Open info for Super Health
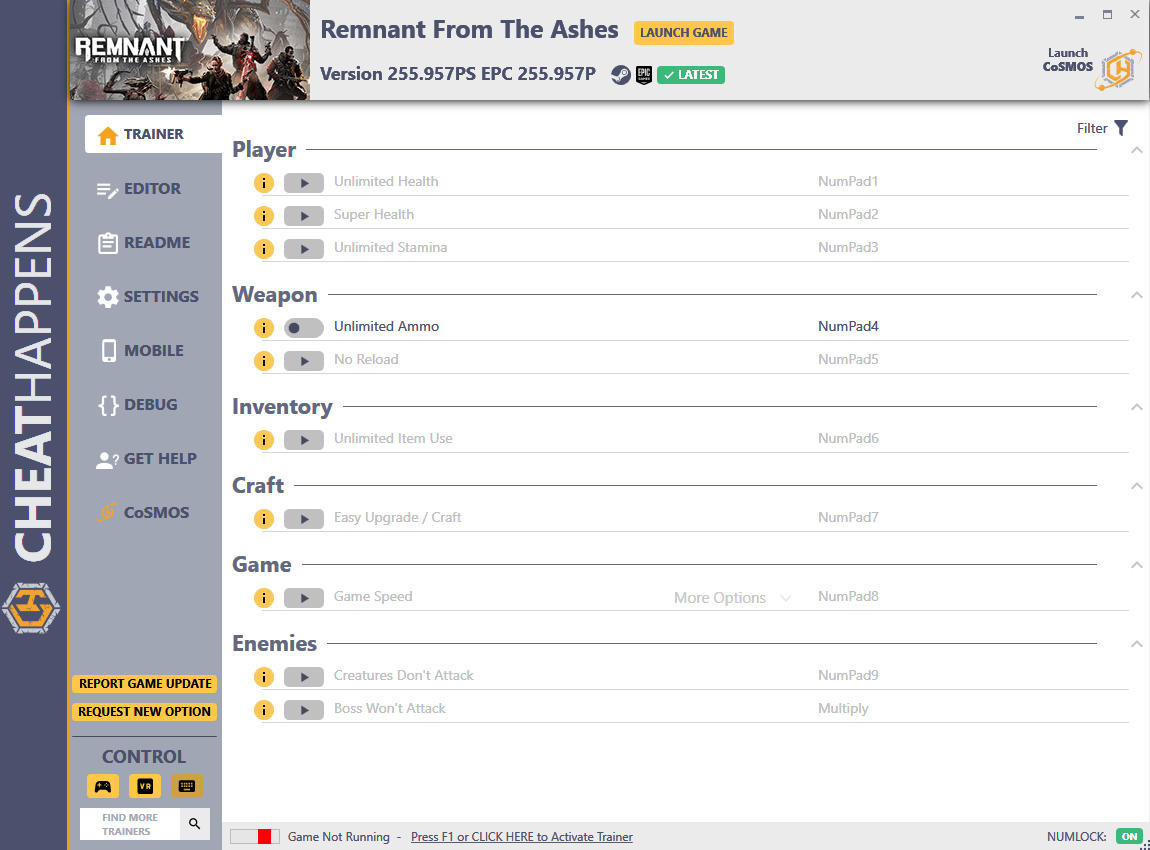Screen dimensions: 1150x850 (x=264, y=216)
